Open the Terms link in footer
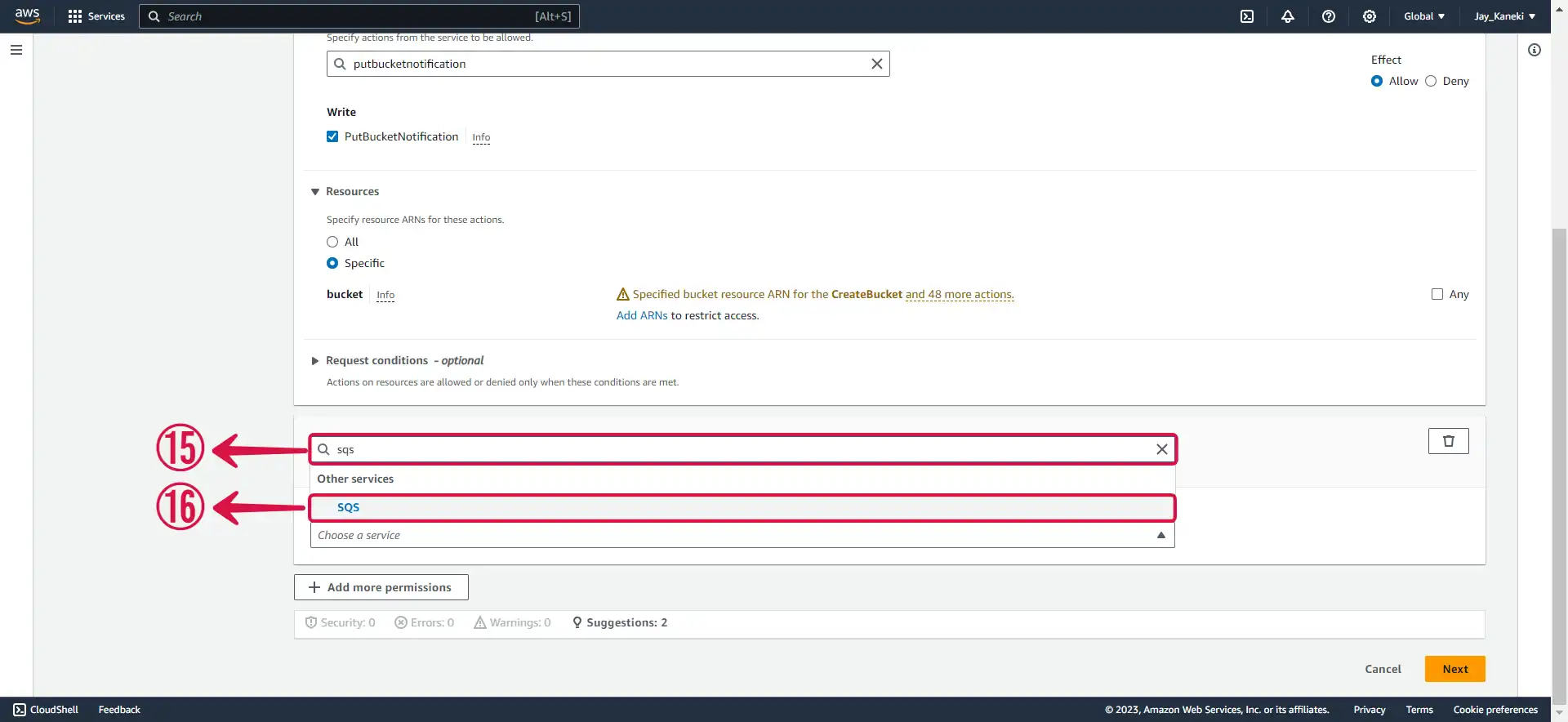The image size is (1568, 722). point(1419,710)
